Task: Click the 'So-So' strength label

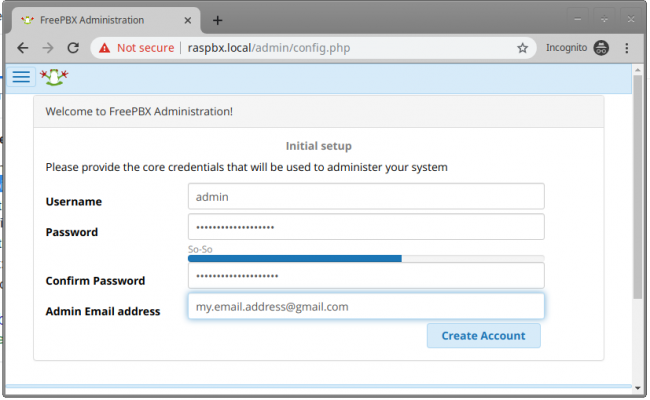Action: point(200,249)
